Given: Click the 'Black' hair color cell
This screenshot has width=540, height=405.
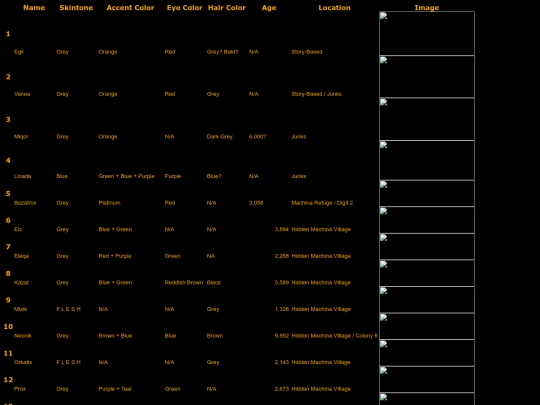Looking at the screenshot, I should point(214,282).
